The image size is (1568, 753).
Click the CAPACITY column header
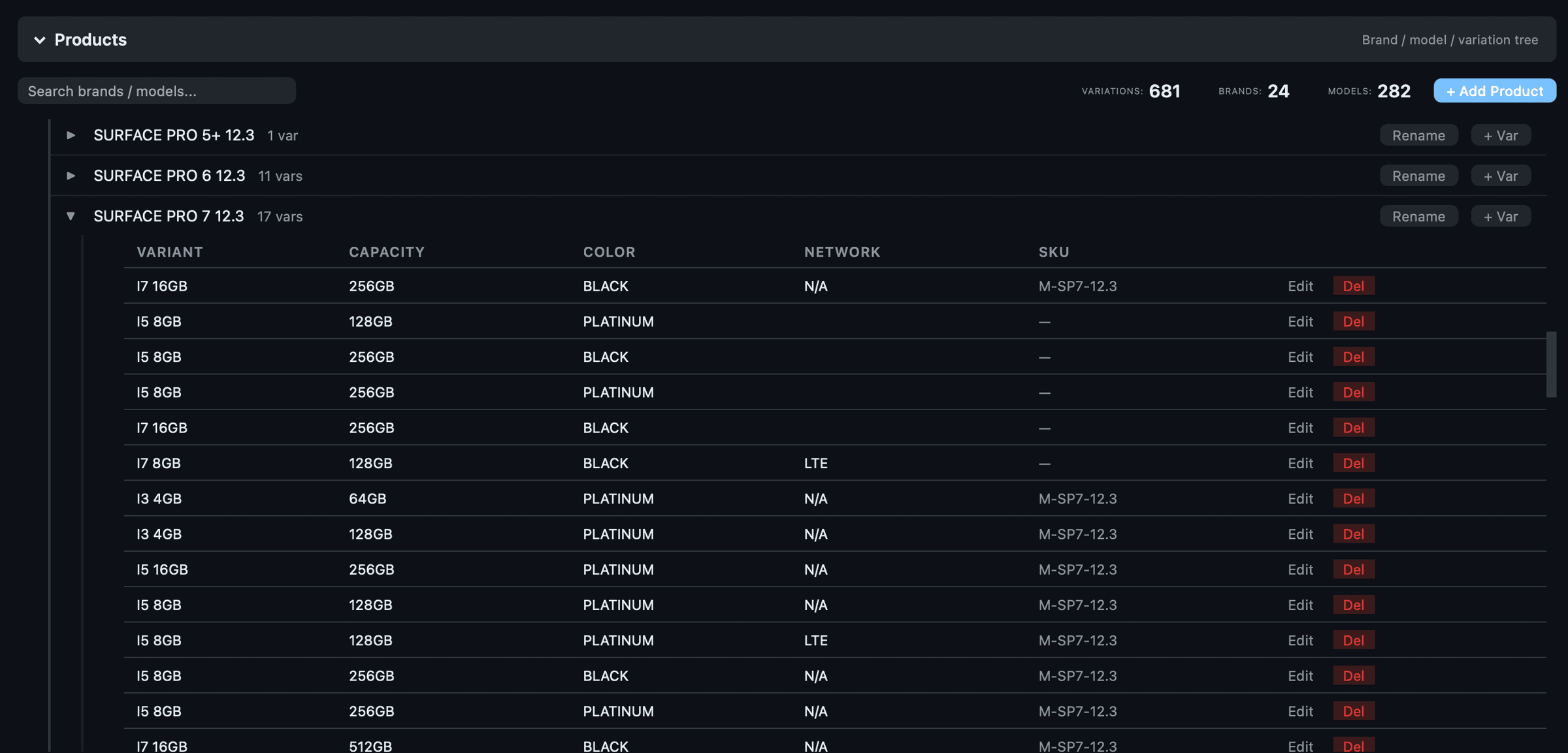coord(387,252)
